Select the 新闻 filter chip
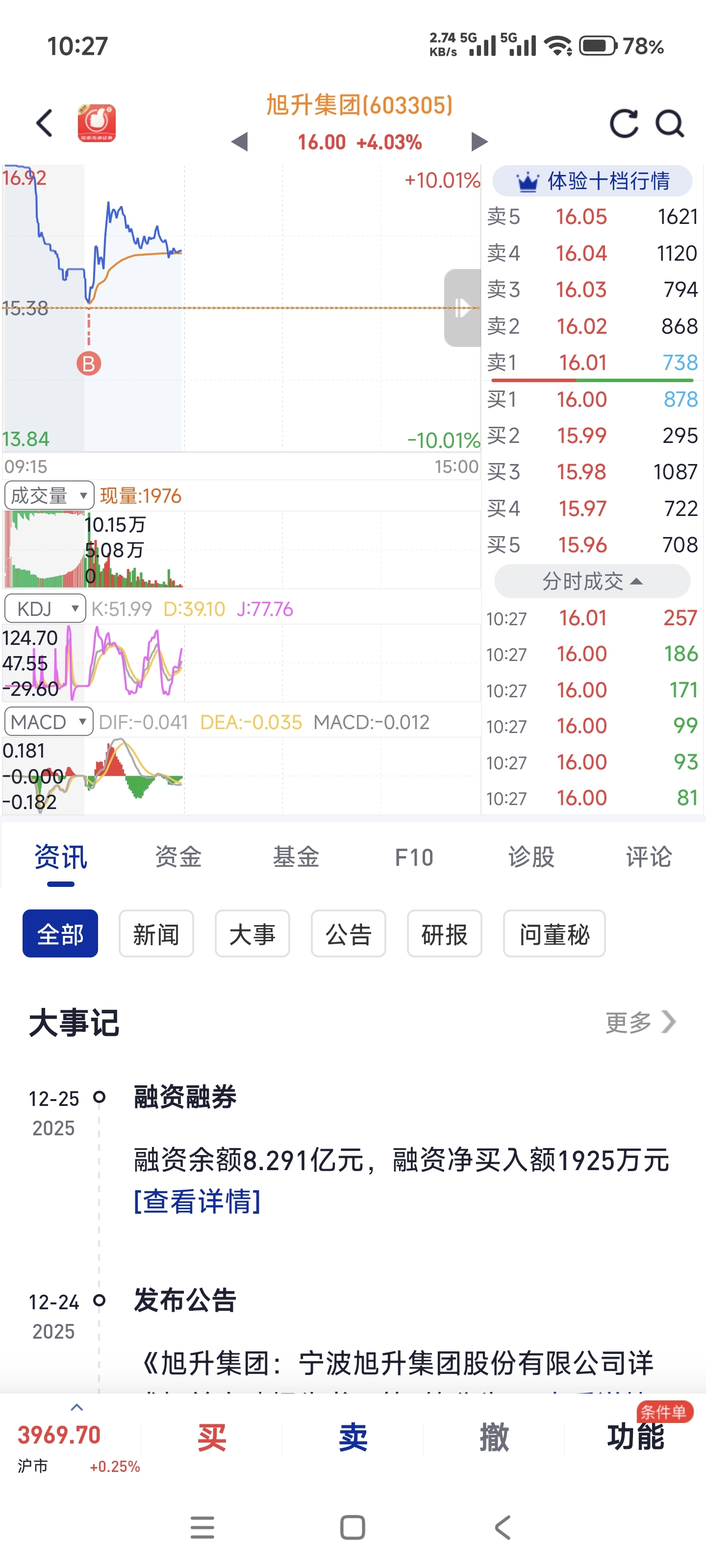706x1568 pixels. [156, 934]
